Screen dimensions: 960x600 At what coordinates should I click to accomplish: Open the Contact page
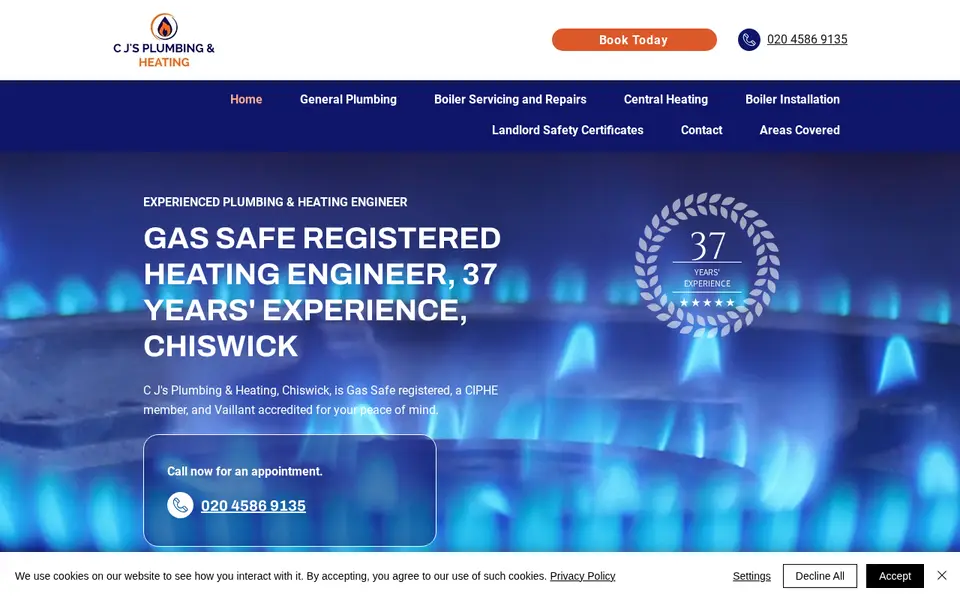pyautogui.click(x=702, y=130)
